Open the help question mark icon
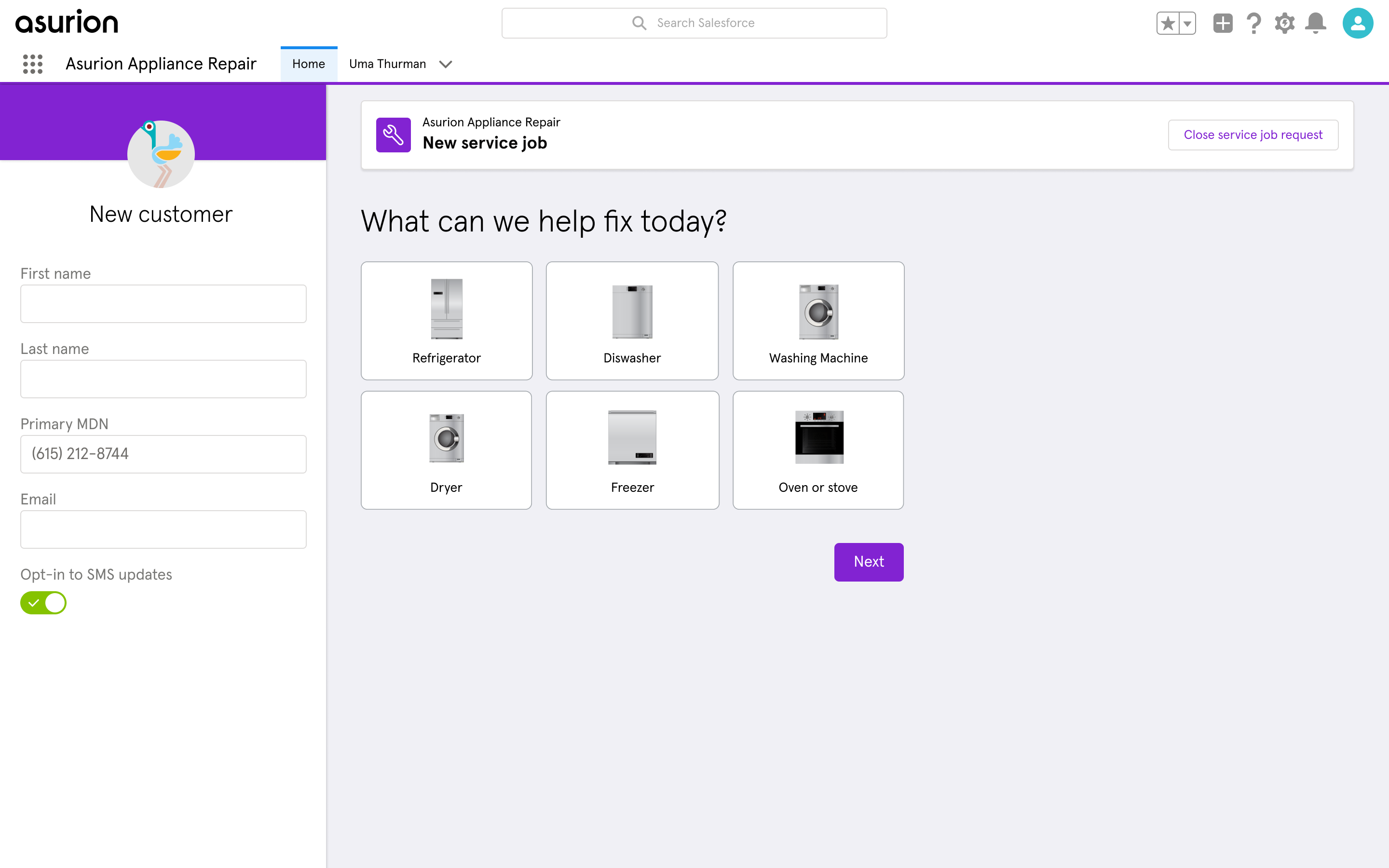 point(1253,24)
